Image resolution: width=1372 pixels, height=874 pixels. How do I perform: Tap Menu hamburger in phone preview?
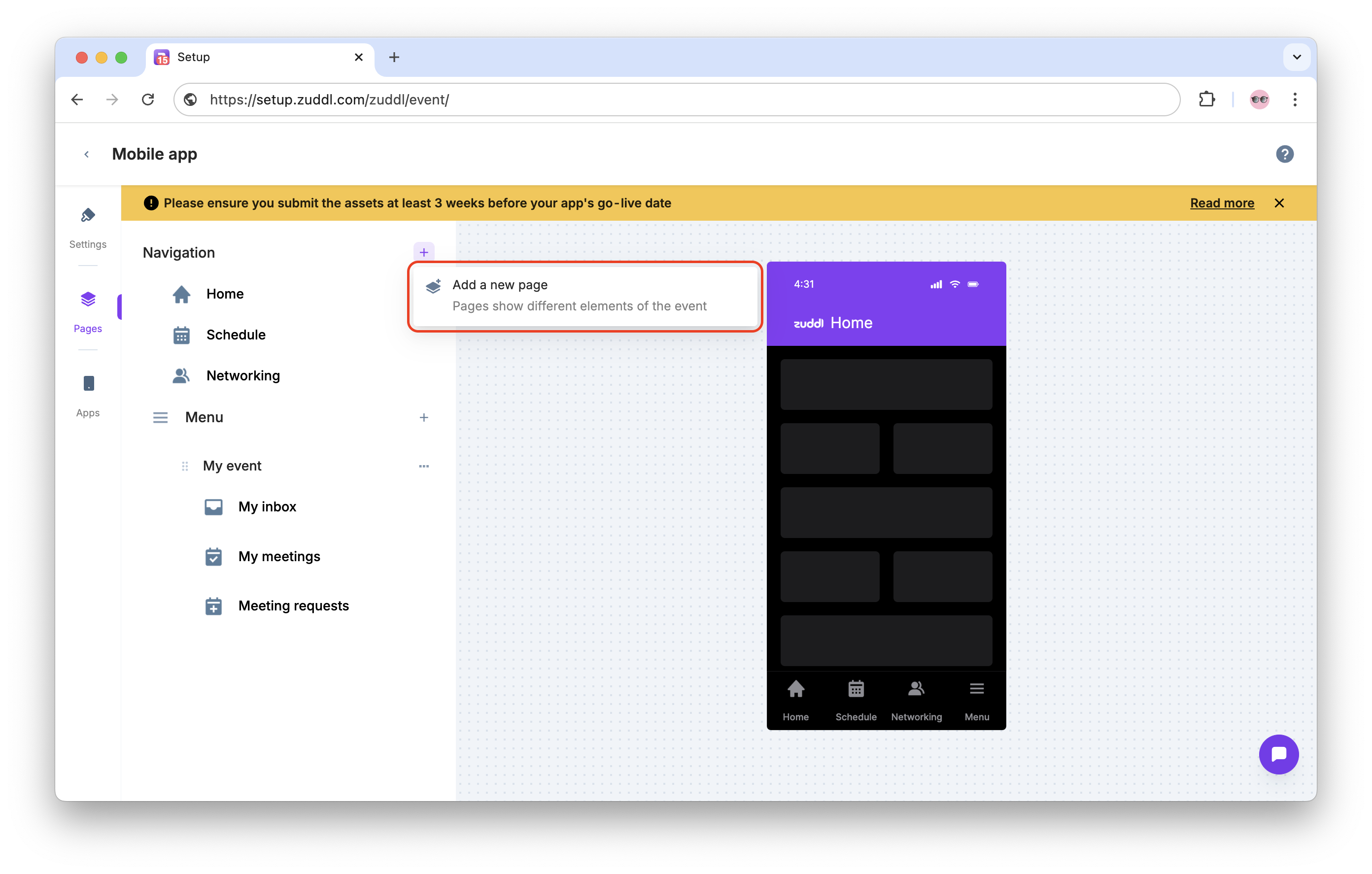pos(977,689)
